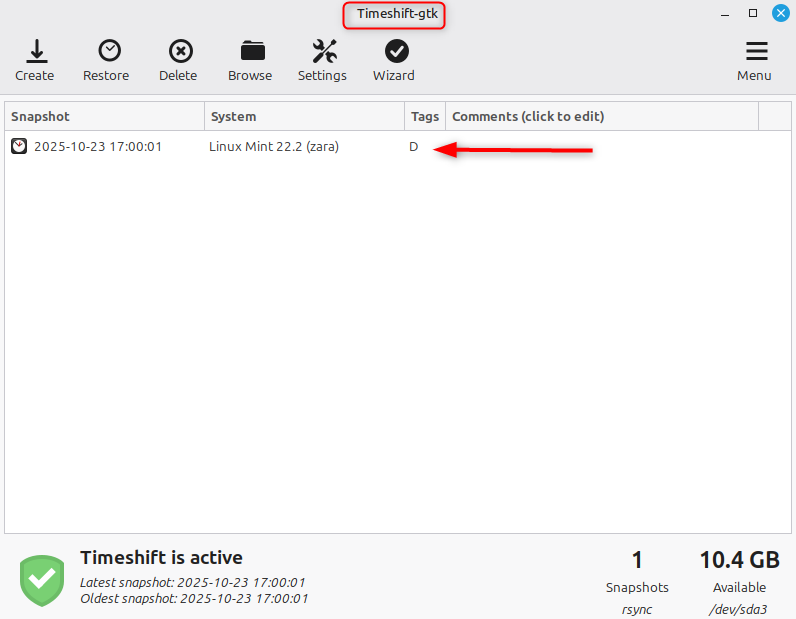The width and height of the screenshot is (796, 619).
Task: Click the snapshots count in status bar
Action: click(637, 560)
